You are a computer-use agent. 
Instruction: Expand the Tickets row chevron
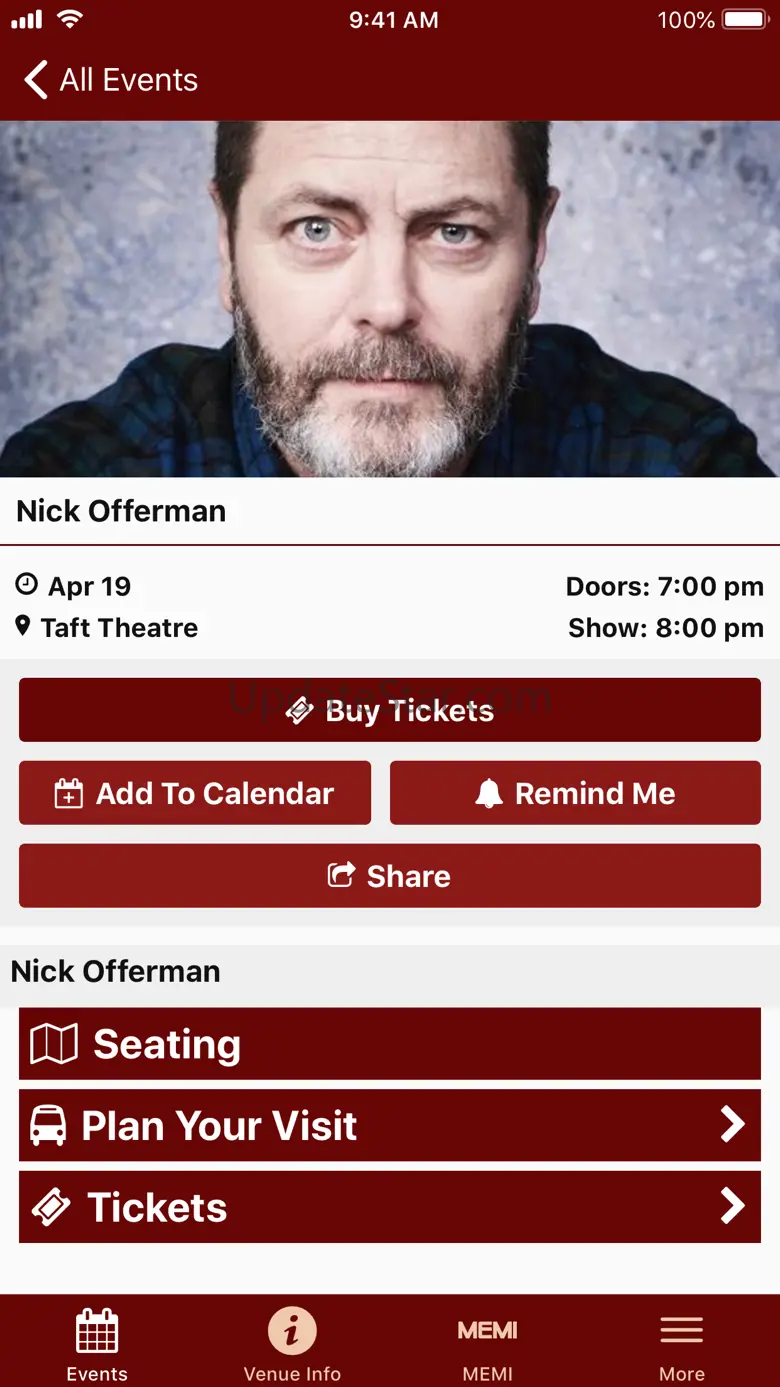pyautogui.click(x=732, y=1207)
